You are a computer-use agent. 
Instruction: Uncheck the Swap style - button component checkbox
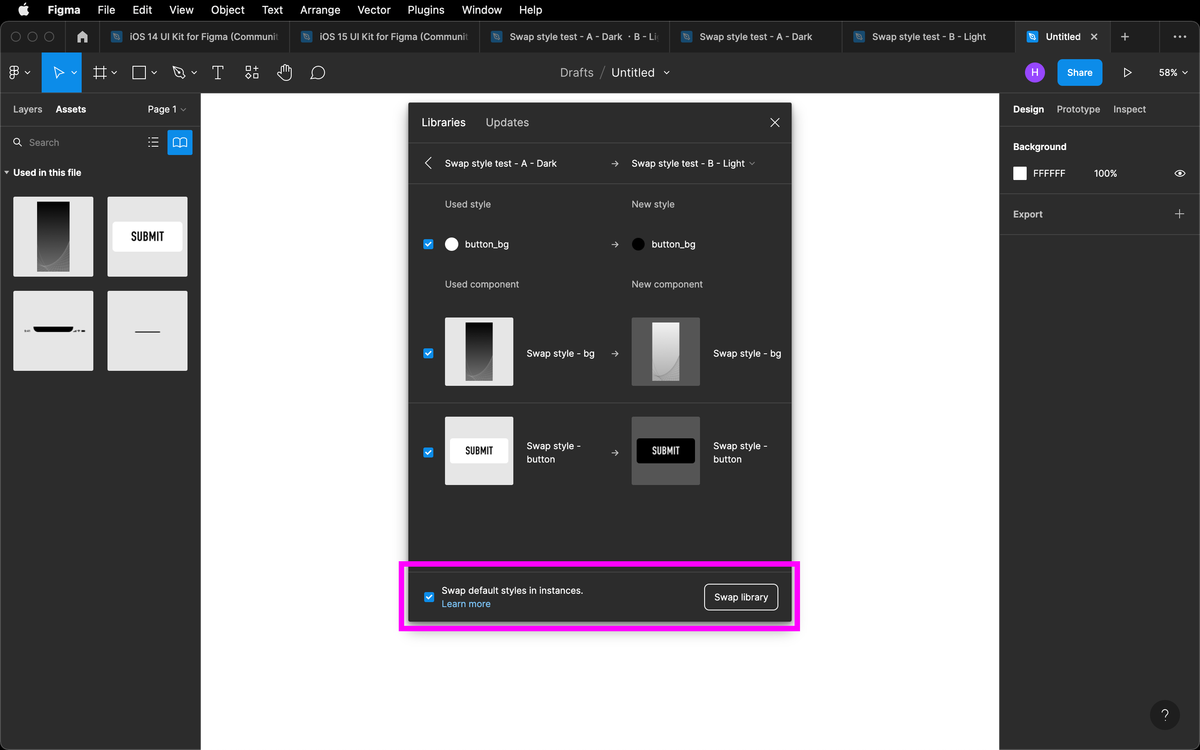[429, 452]
